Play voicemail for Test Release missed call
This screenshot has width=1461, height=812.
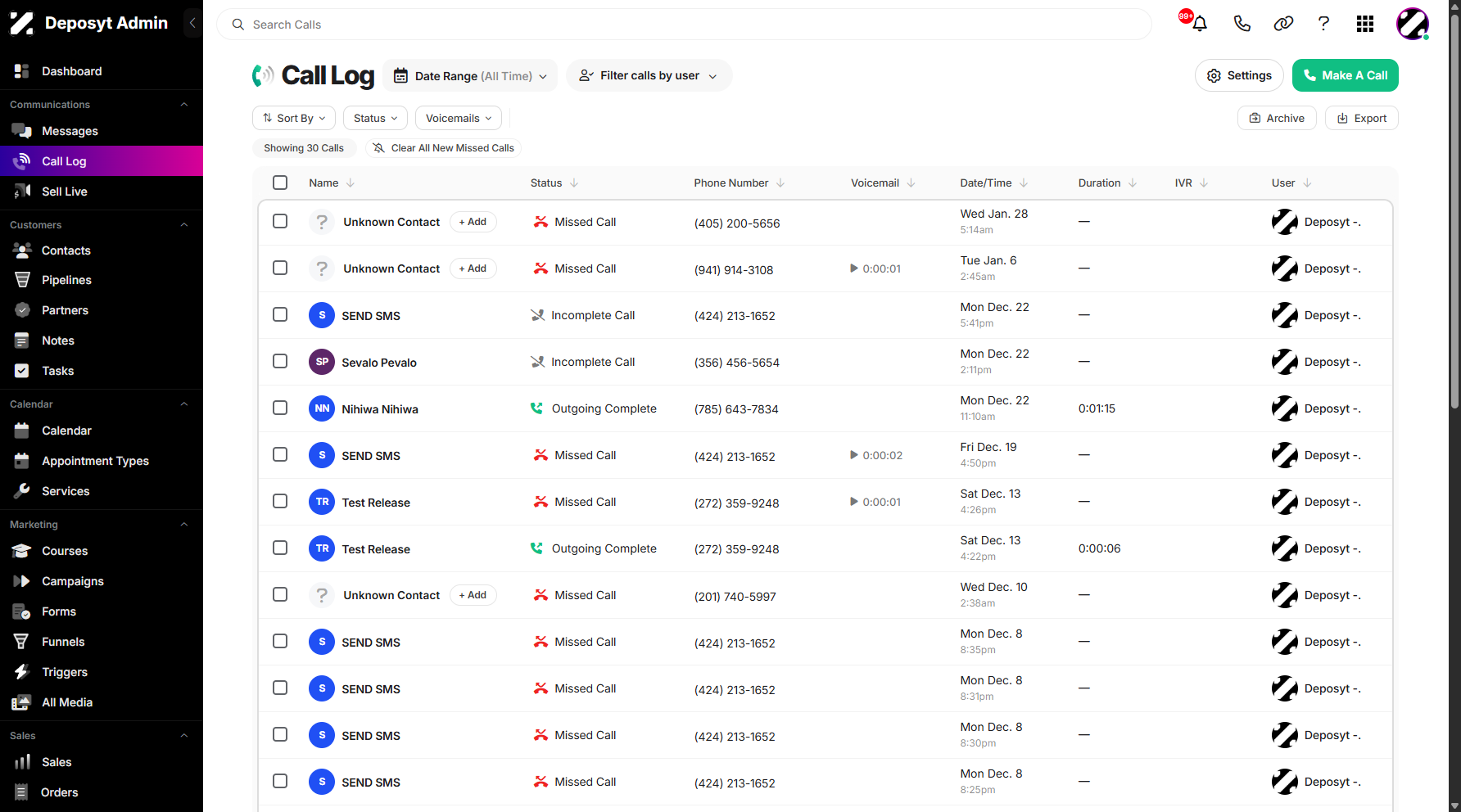pos(854,502)
